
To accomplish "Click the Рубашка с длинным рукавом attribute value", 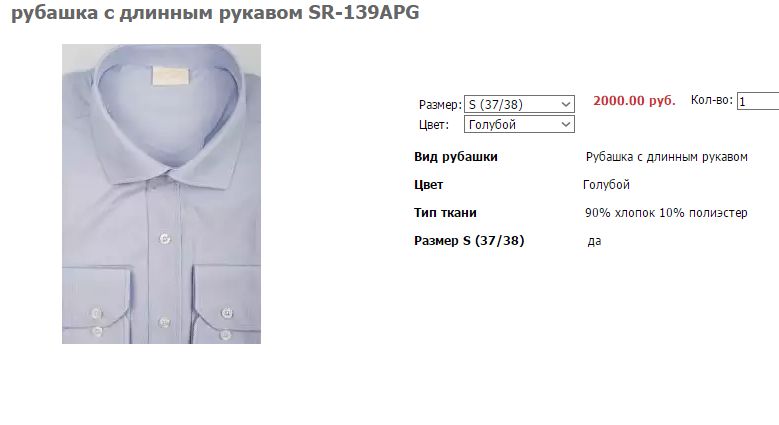I will (666, 157).
